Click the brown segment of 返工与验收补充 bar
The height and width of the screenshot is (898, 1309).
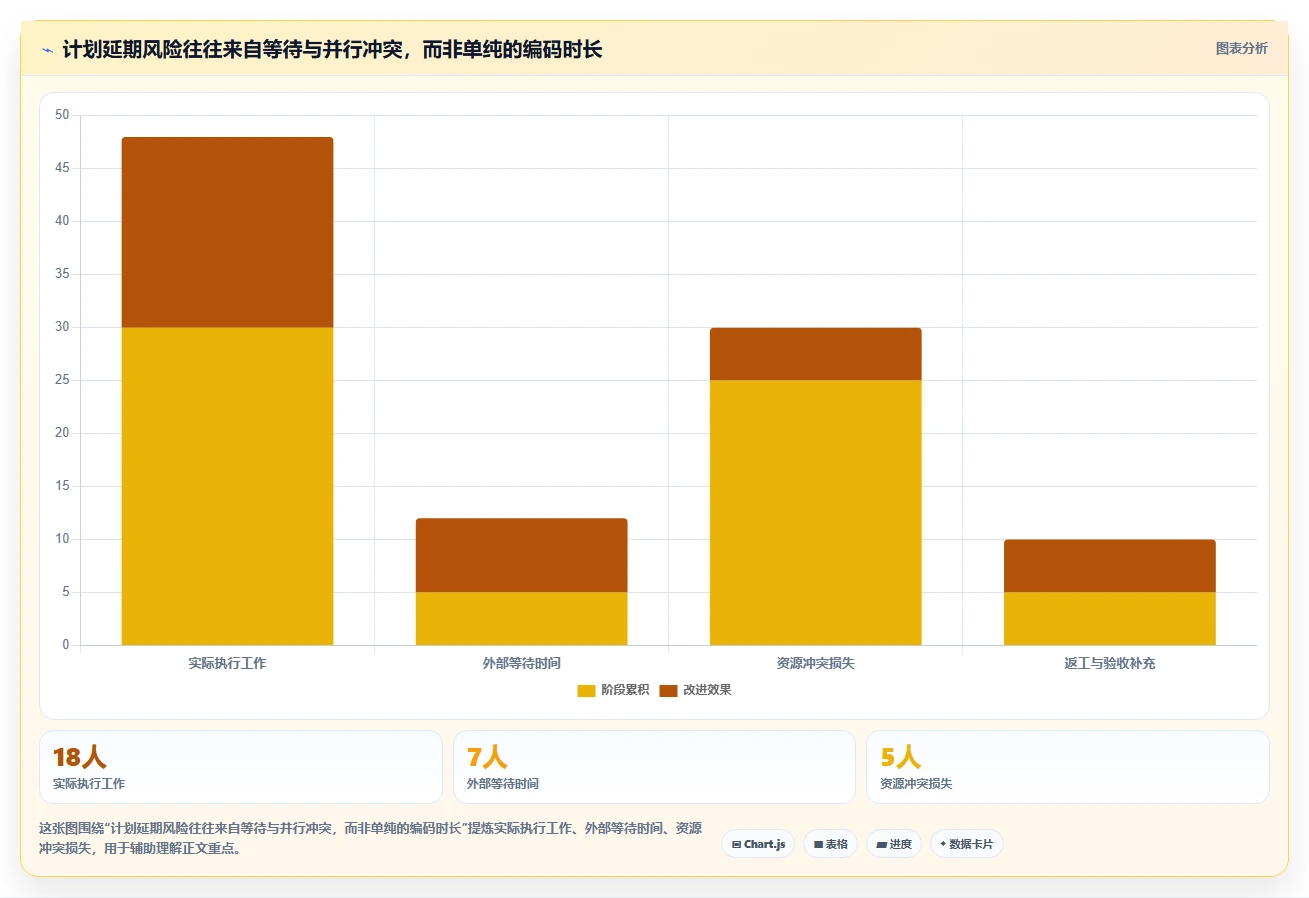(1109, 566)
